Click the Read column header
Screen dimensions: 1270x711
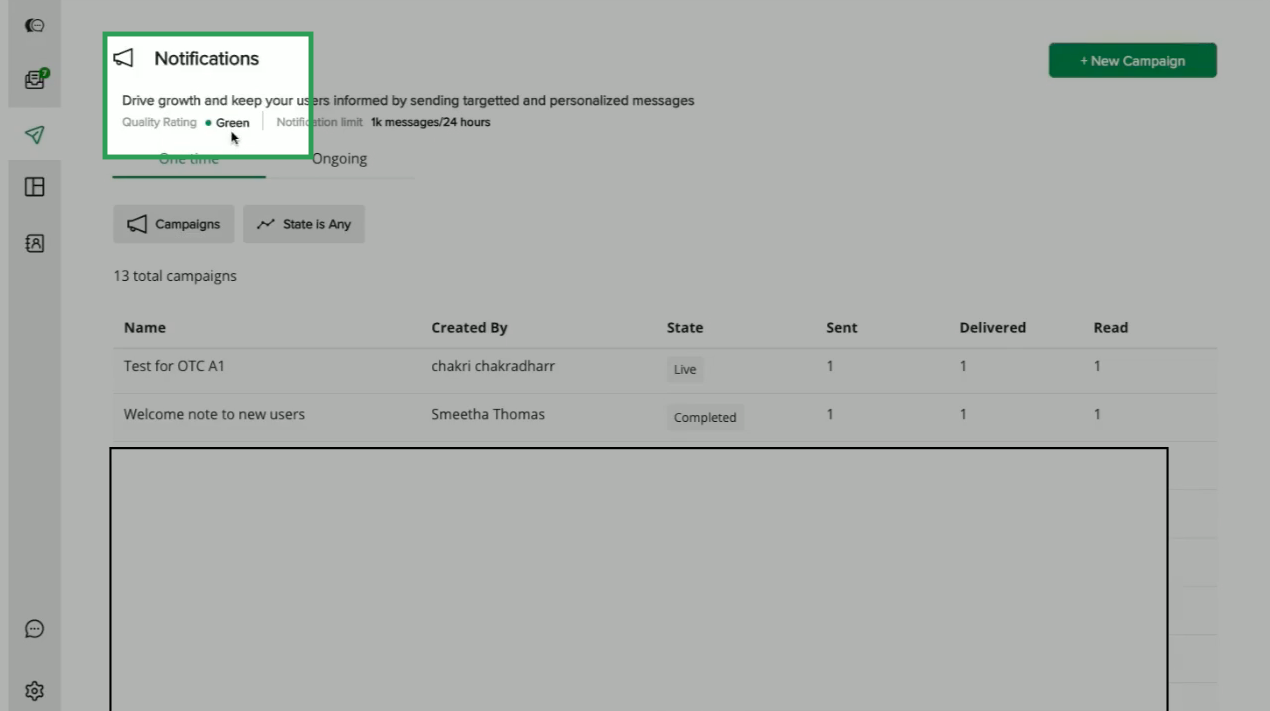(1110, 327)
